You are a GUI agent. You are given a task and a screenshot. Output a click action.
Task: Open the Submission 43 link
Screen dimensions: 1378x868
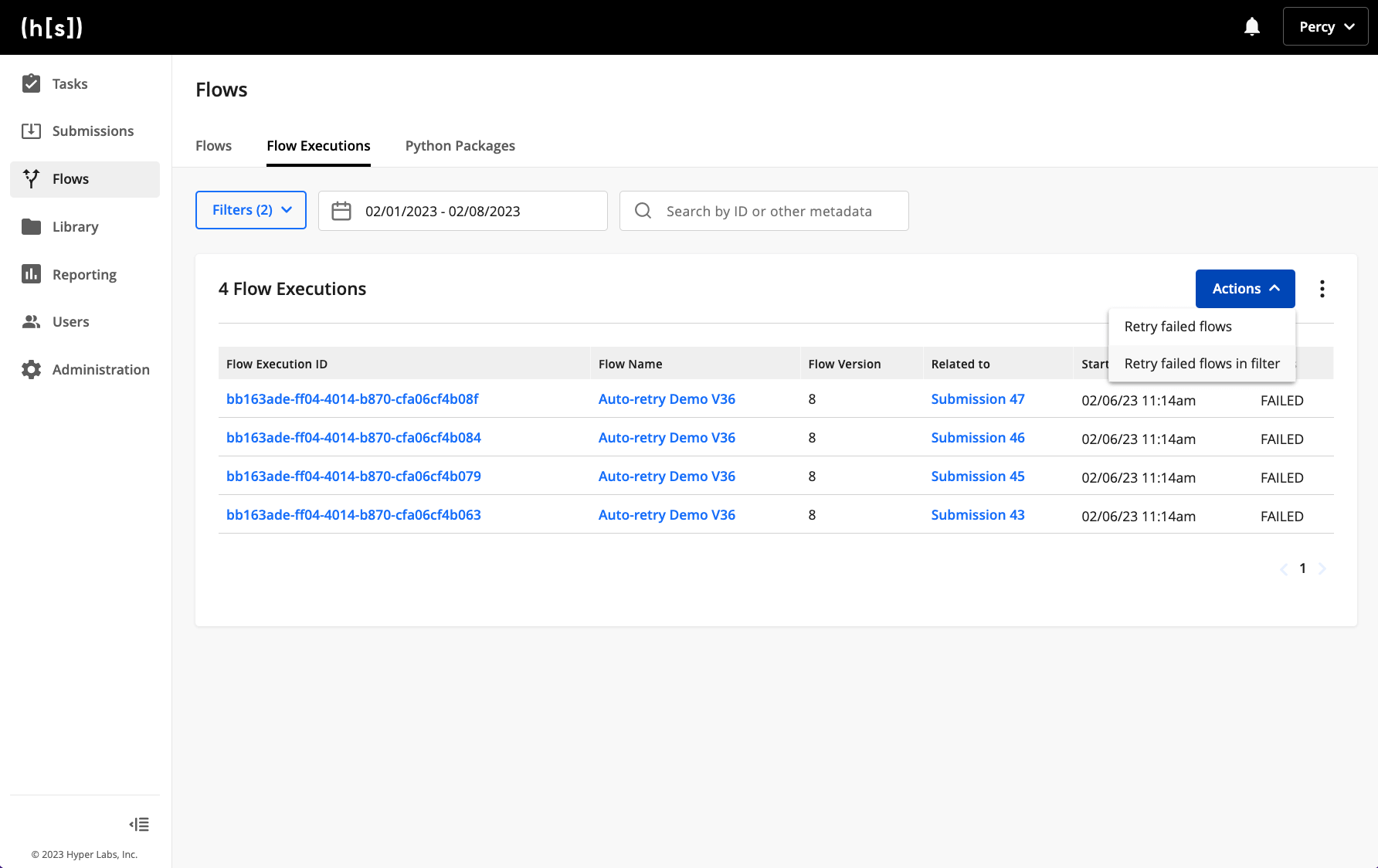[x=978, y=515]
